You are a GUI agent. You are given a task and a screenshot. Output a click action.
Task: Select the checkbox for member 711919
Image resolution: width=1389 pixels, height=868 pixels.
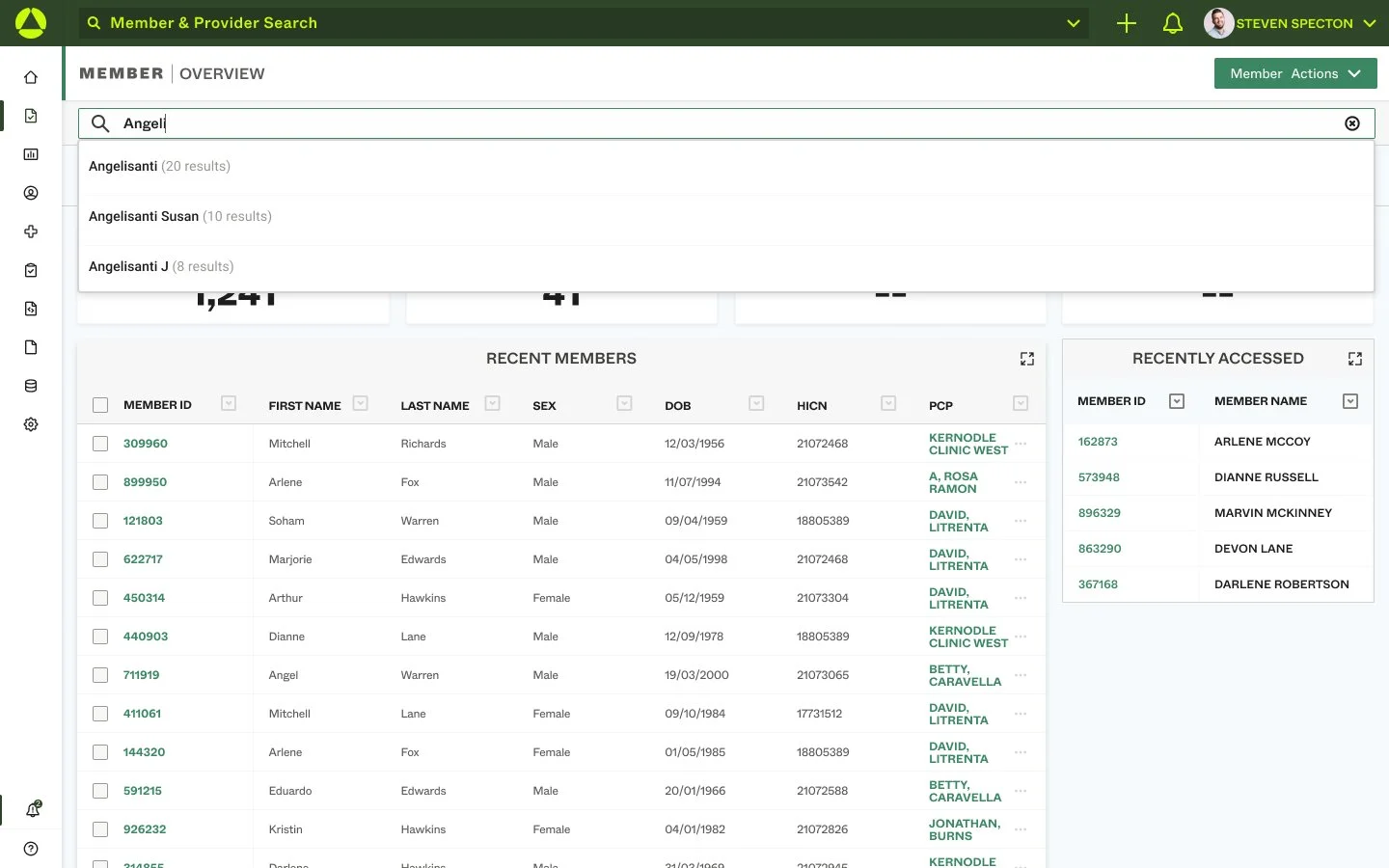[100, 675]
